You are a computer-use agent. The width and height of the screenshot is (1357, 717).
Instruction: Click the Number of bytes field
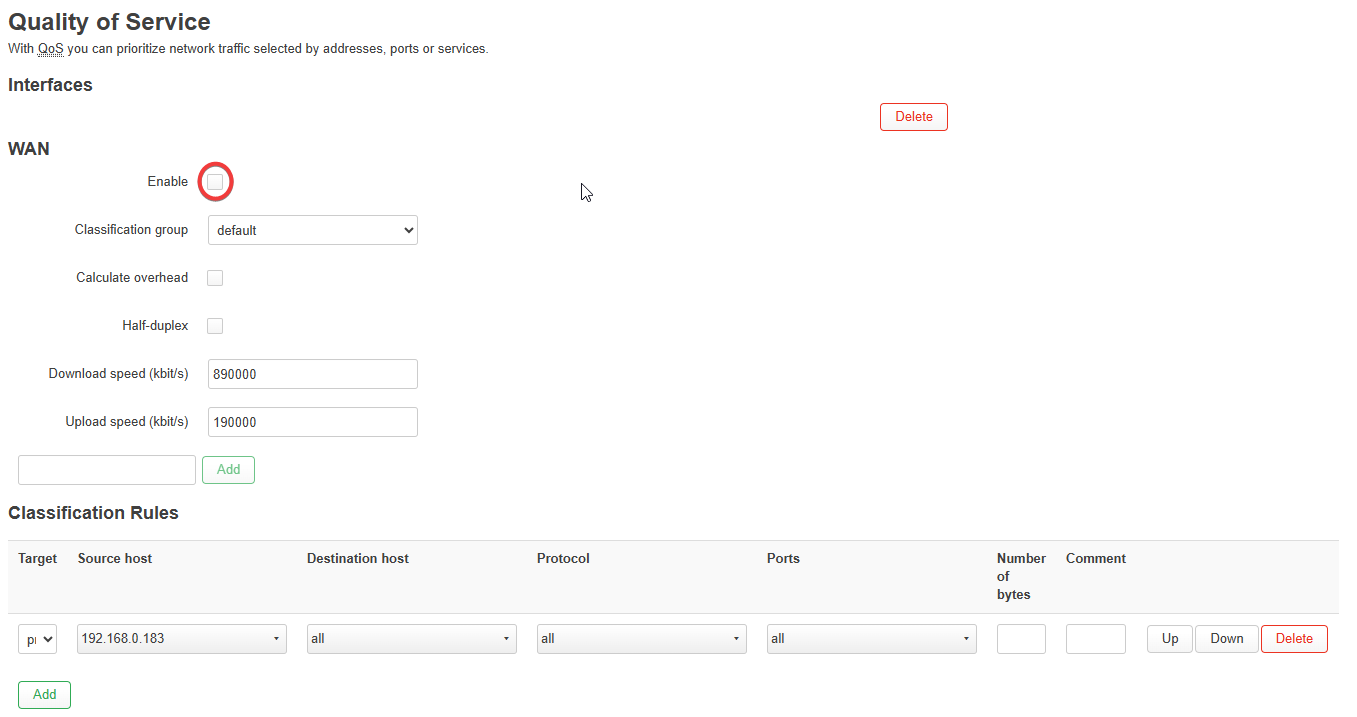point(1021,639)
